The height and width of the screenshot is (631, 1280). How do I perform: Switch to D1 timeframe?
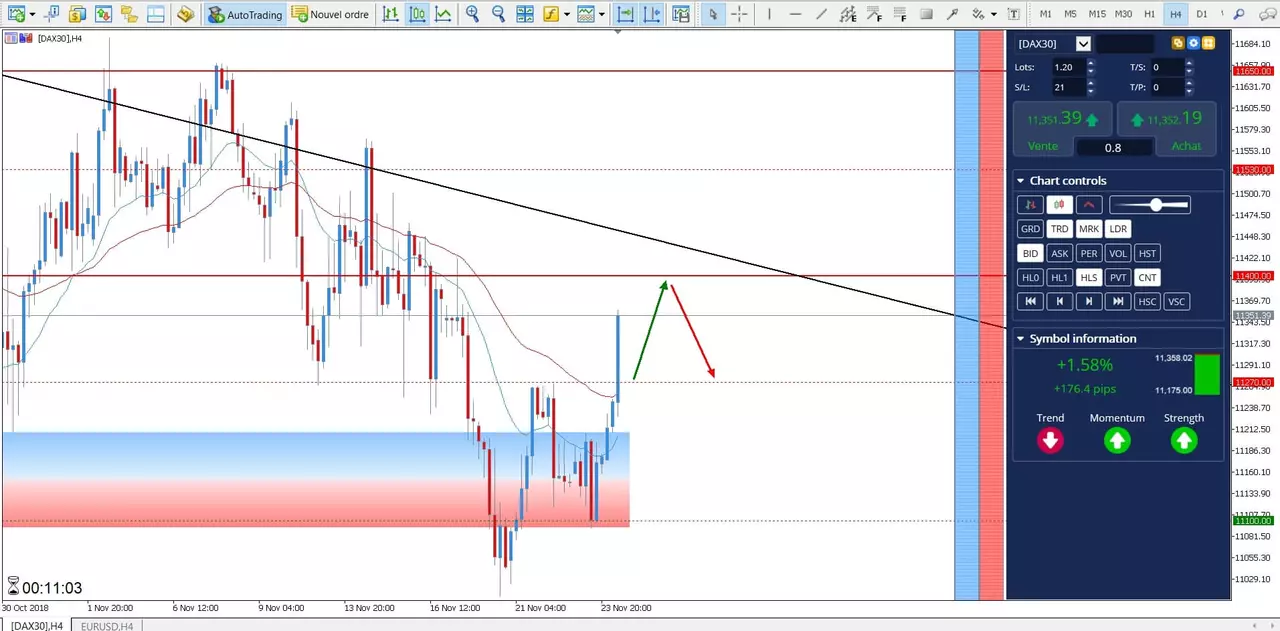1202,14
